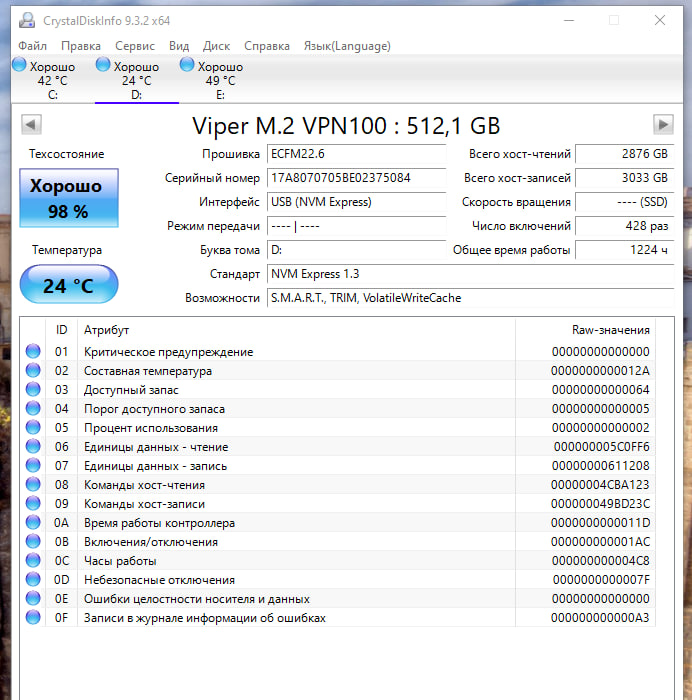Click status dot of attribute 08 Команды хост-чтения
Image resolution: width=692 pixels, height=700 pixels.
click(33, 484)
